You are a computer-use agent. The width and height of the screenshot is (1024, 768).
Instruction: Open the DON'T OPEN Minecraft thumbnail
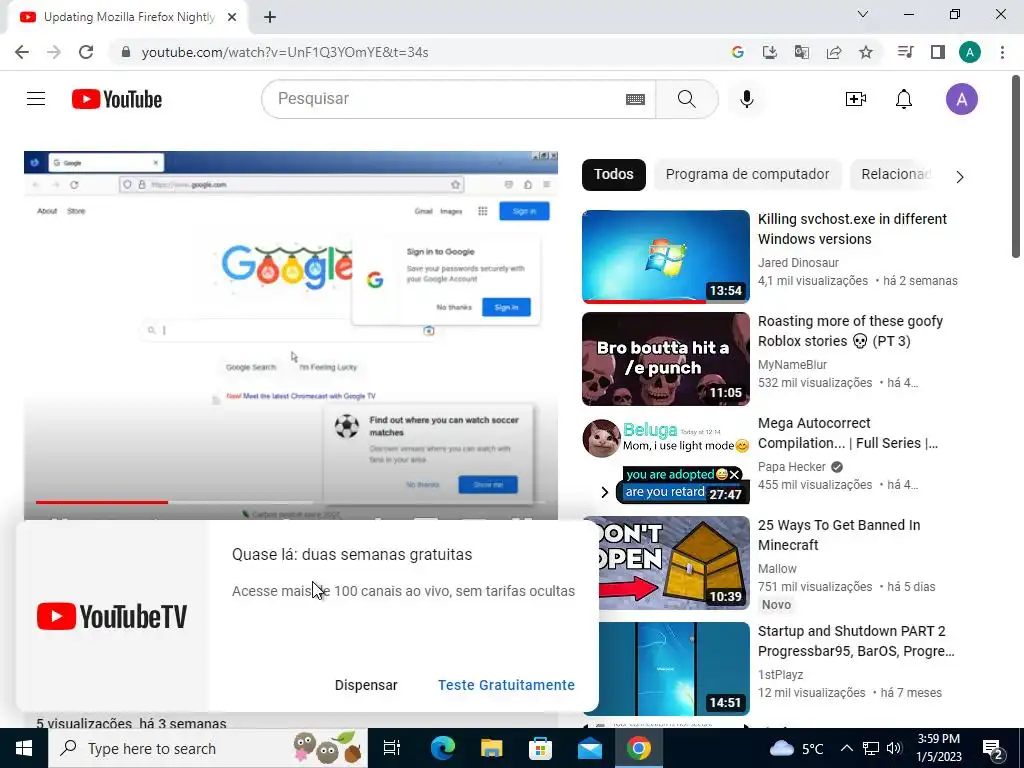click(673, 562)
